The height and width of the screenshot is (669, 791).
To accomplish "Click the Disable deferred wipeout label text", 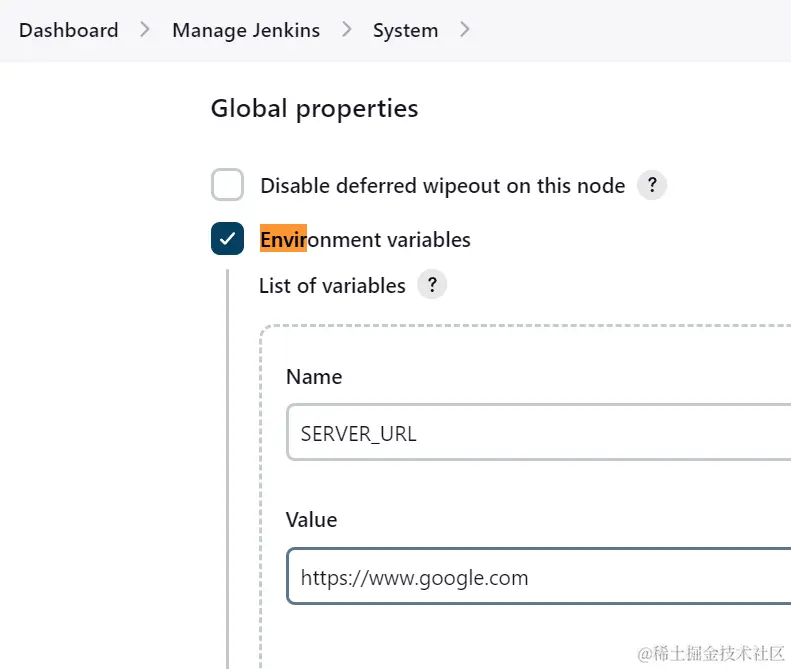I will [x=442, y=186].
